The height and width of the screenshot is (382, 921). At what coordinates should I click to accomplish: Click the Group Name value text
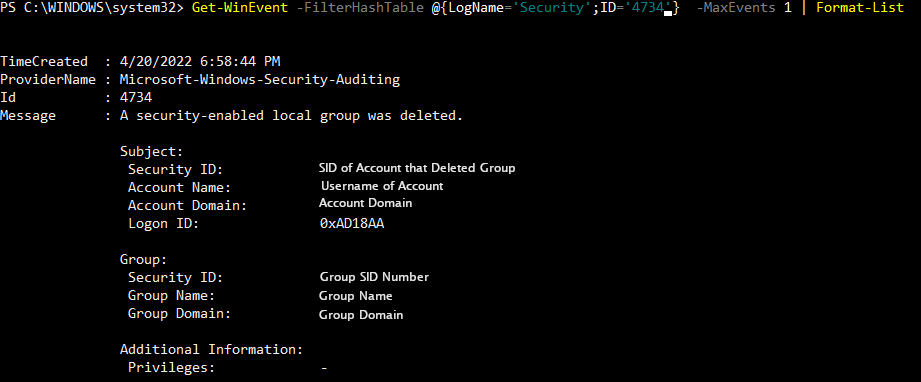point(355,296)
